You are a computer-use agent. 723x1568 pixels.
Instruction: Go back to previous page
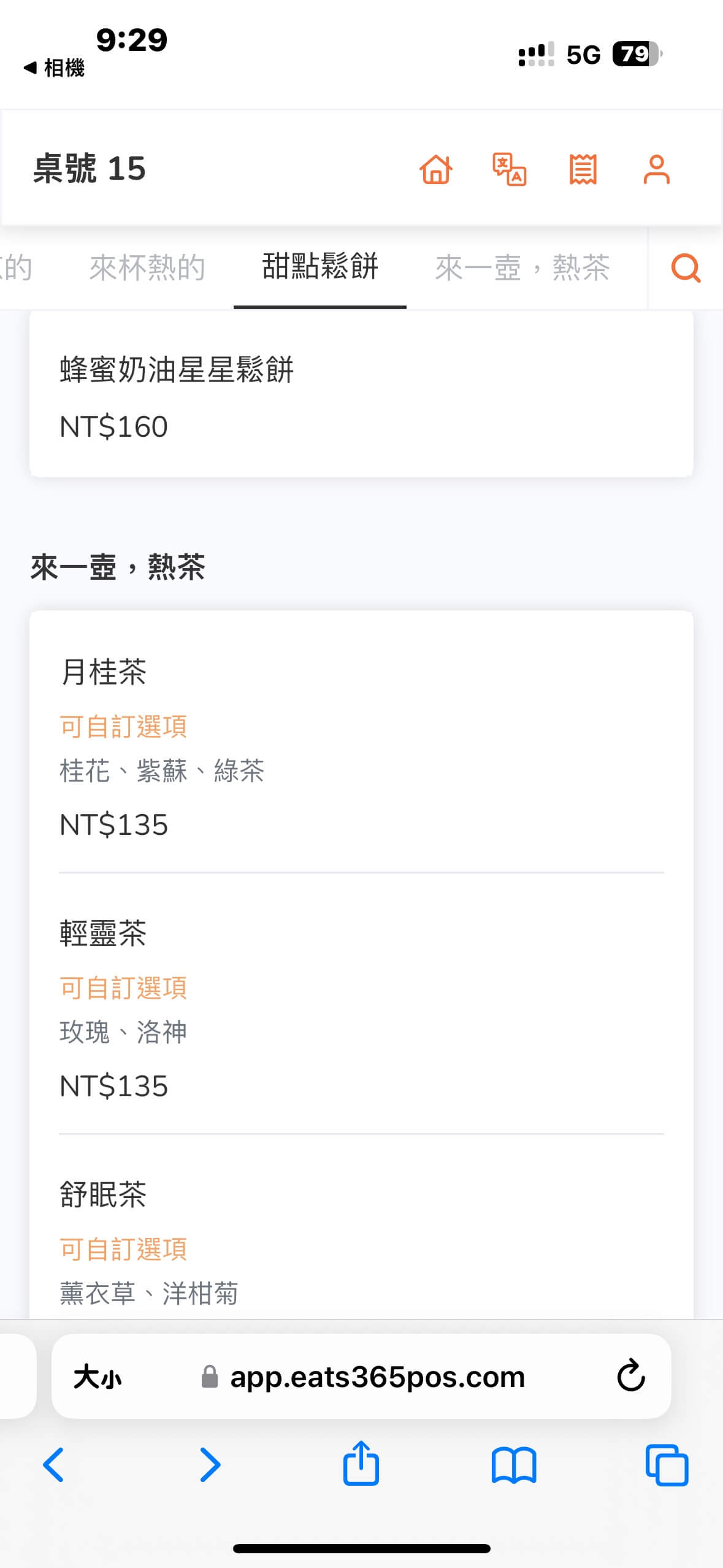(54, 1466)
